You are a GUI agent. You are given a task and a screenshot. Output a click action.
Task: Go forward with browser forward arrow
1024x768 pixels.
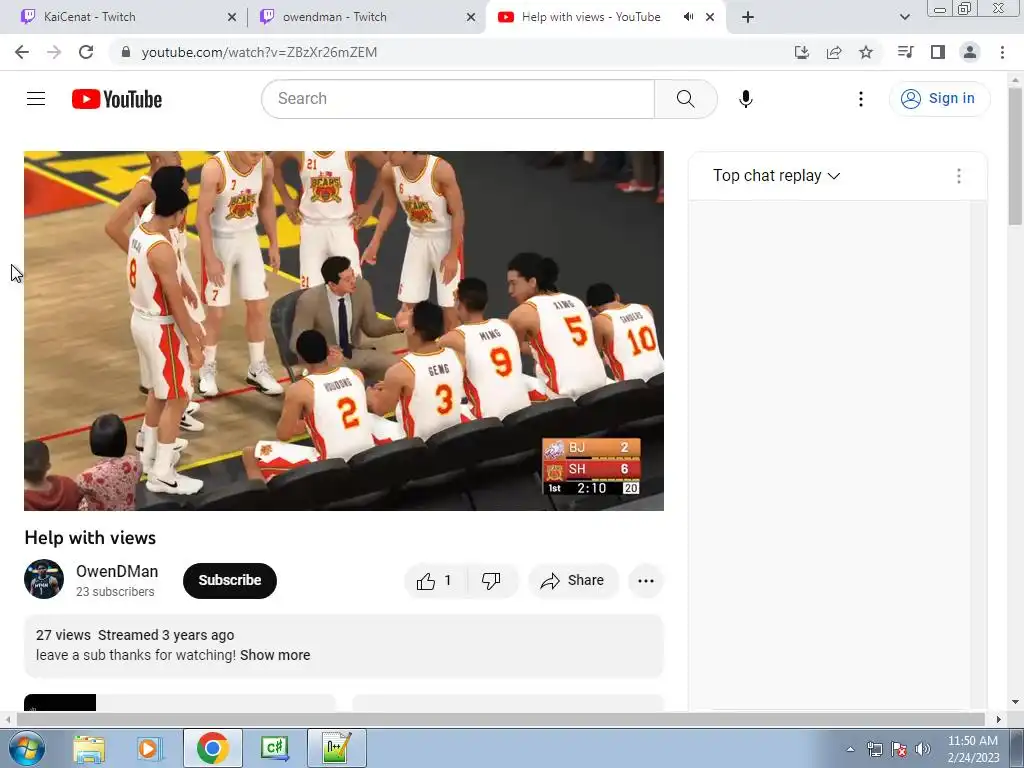pos(54,52)
